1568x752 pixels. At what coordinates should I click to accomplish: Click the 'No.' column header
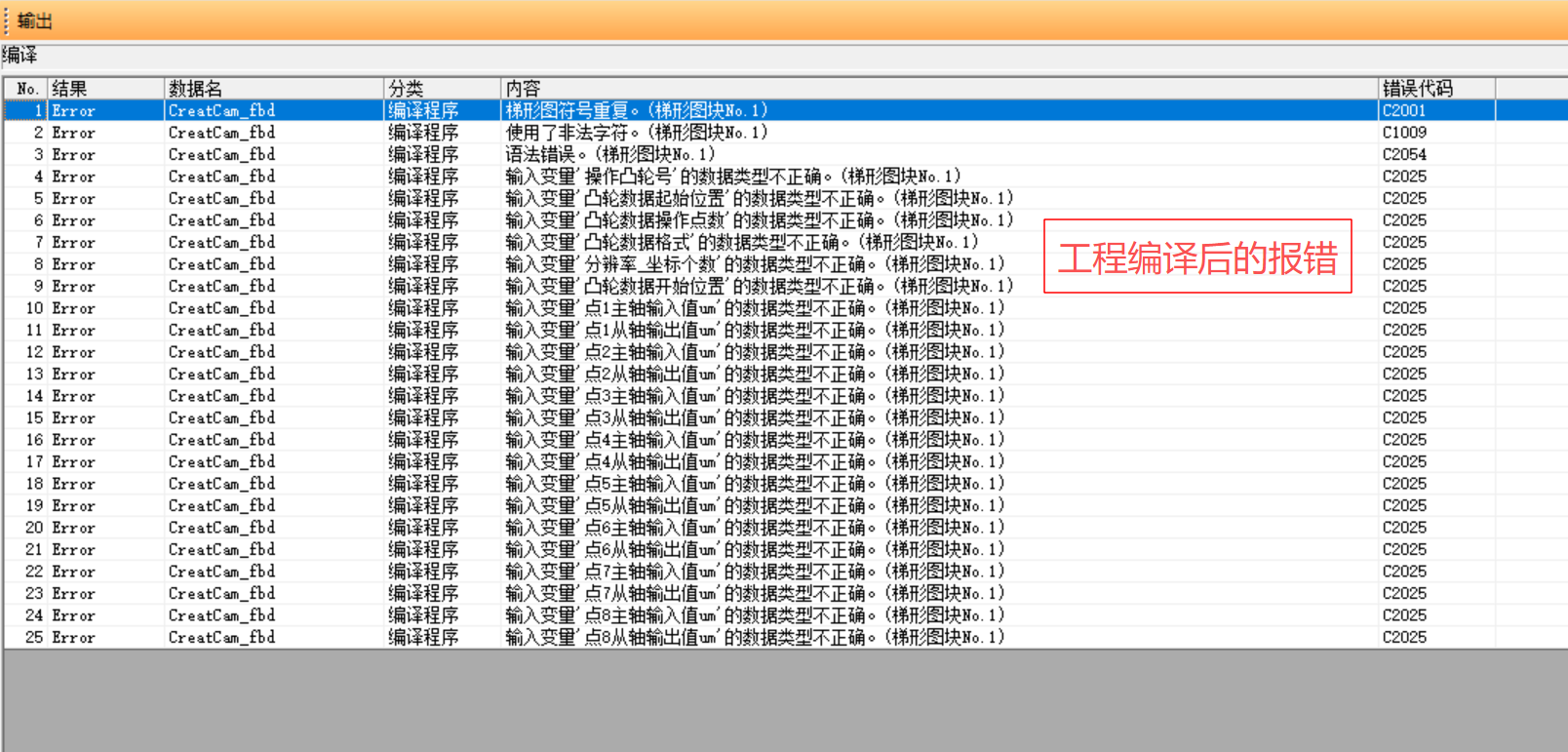tap(26, 89)
